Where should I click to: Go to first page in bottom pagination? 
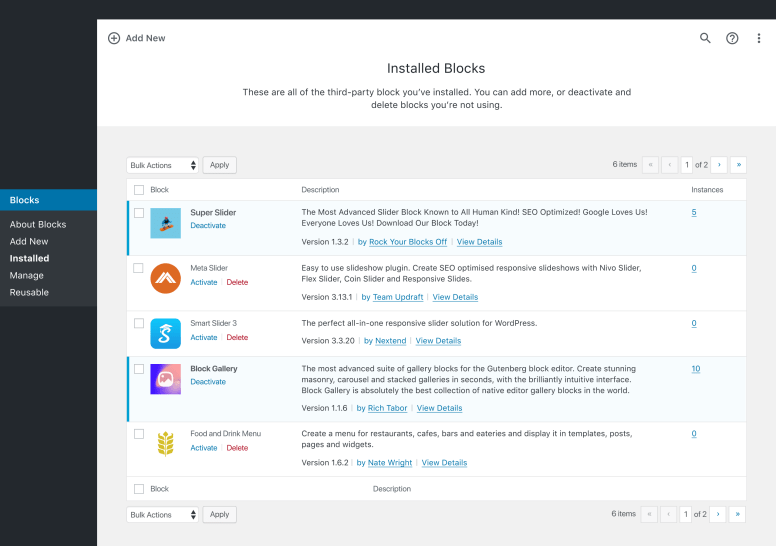click(649, 514)
